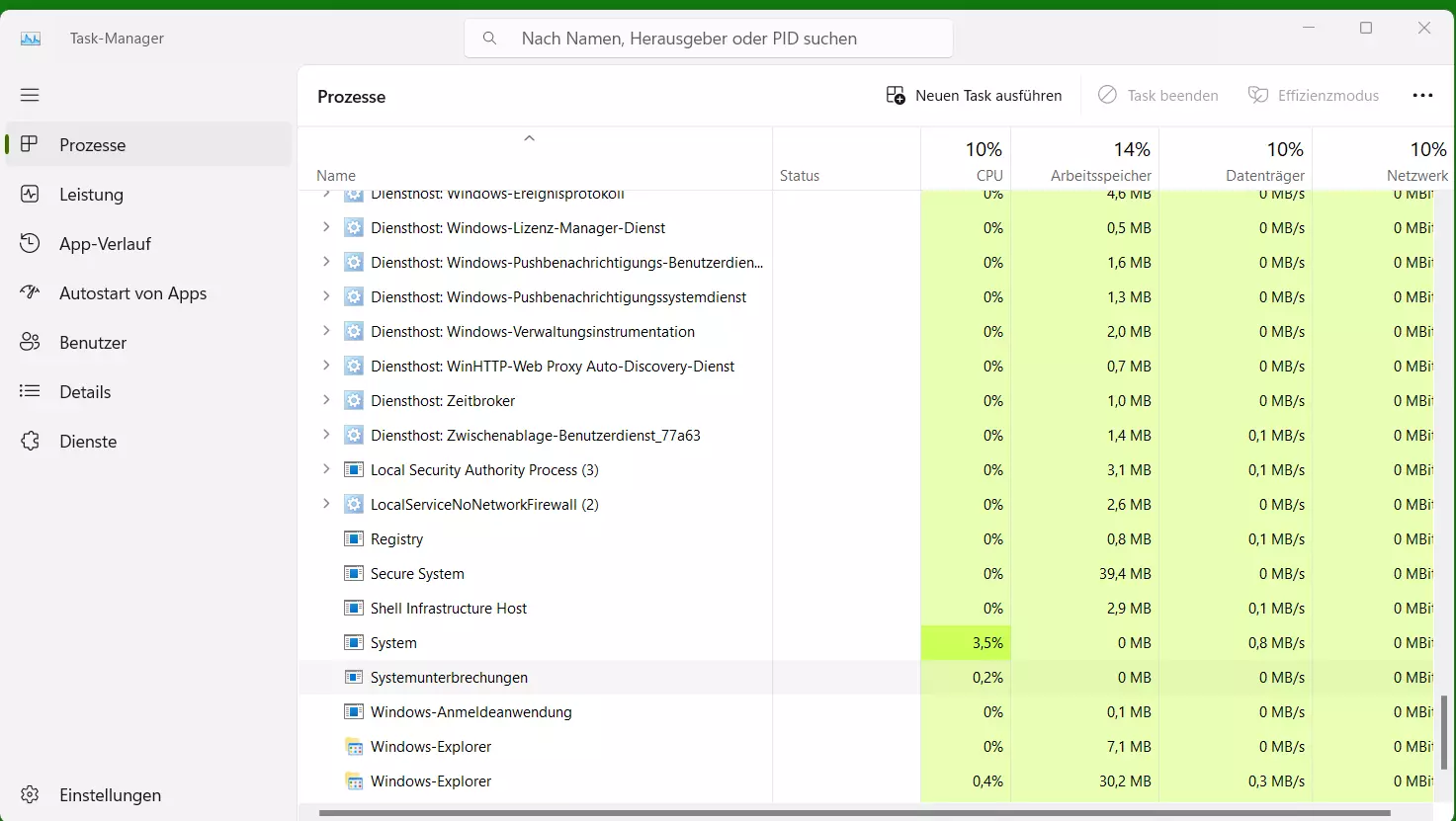The height and width of the screenshot is (821, 1456).
Task: Open Einstellungen in the sidebar
Action: click(x=148, y=794)
